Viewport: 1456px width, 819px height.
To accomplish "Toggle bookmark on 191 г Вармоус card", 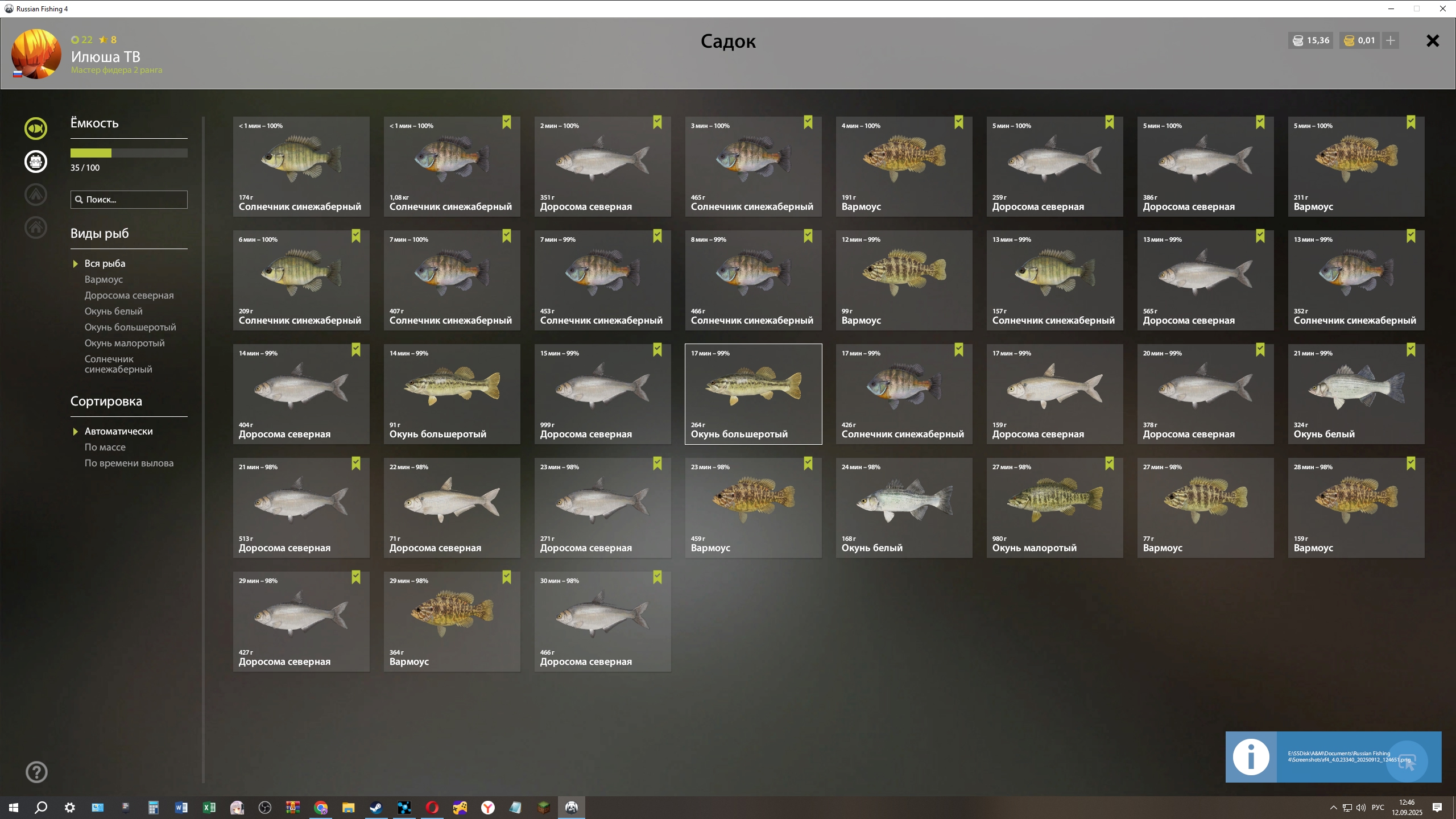I will [958, 123].
